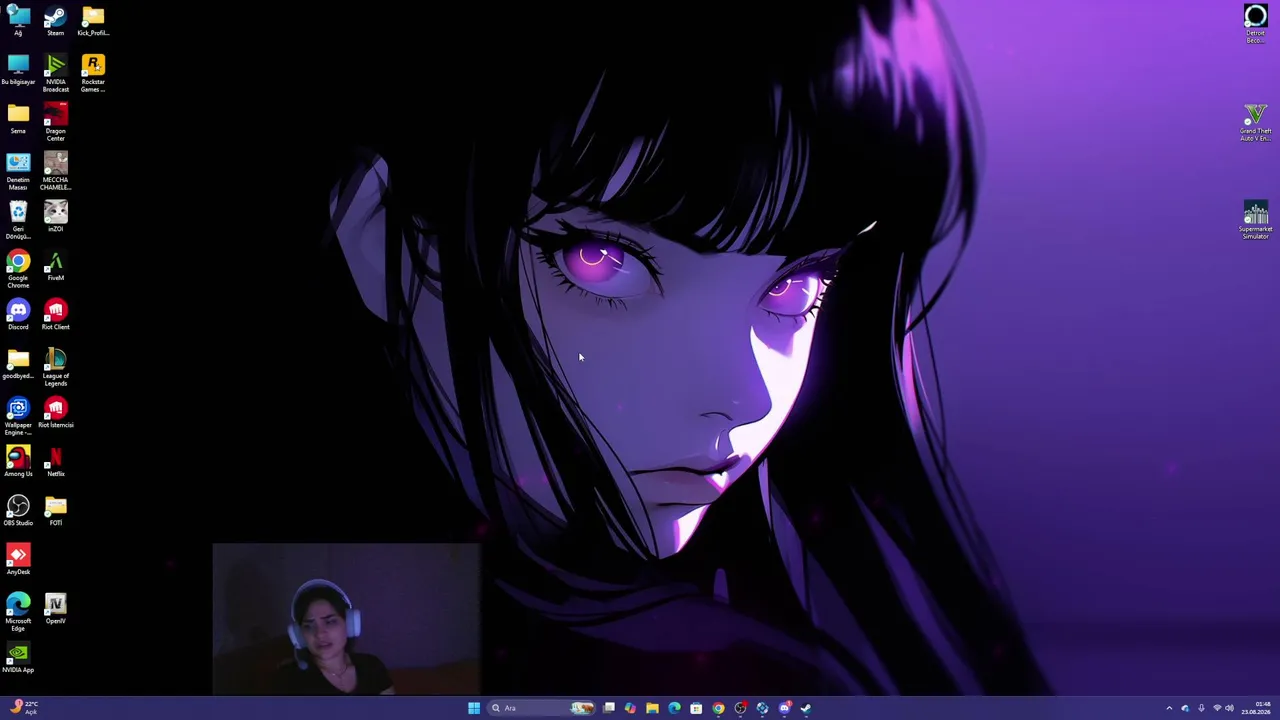Open Microsoft Store from the taskbar
Screen dimensions: 1280x720
click(696, 708)
